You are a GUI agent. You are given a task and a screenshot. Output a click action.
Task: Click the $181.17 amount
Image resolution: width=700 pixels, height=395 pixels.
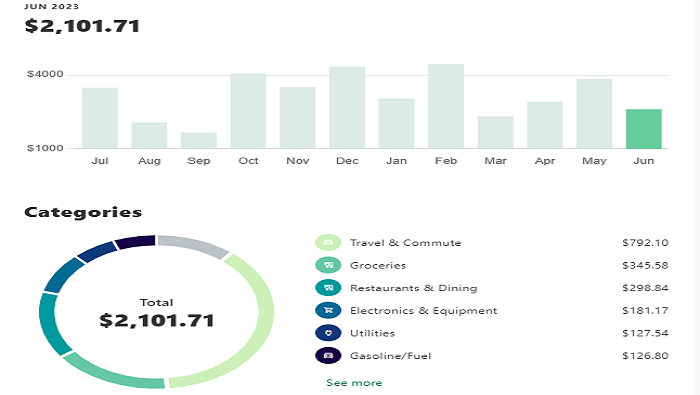(x=645, y=310)
